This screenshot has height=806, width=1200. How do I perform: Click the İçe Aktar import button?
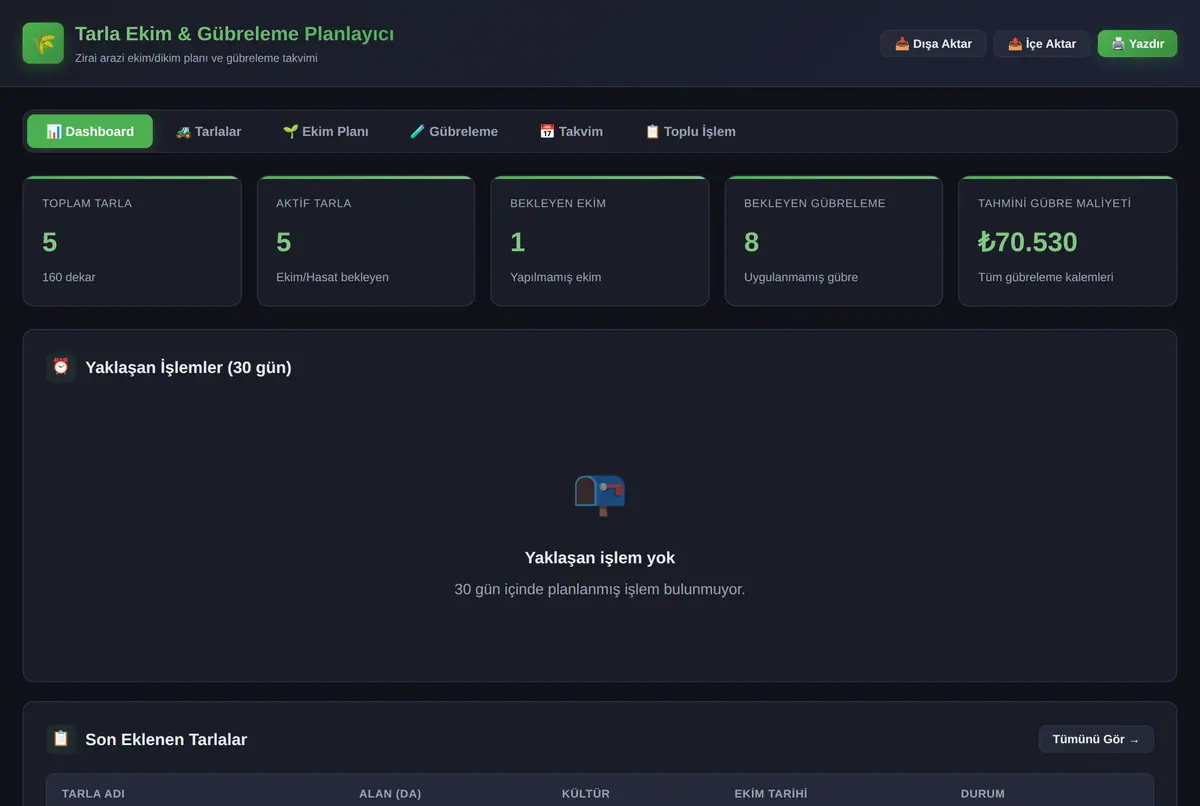pos(1042,43)
